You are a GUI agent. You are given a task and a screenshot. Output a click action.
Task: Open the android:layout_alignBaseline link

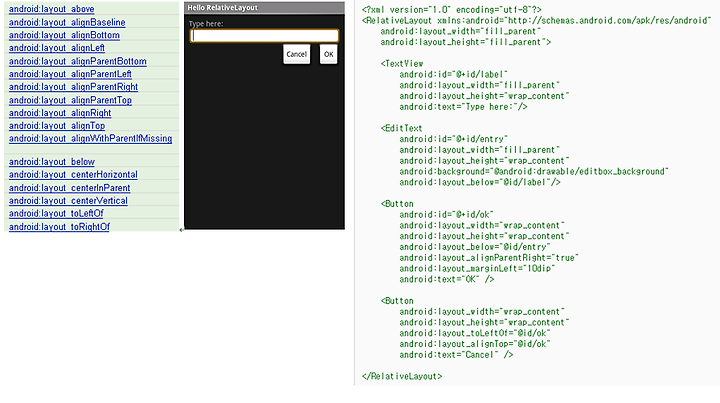[67, 22]
